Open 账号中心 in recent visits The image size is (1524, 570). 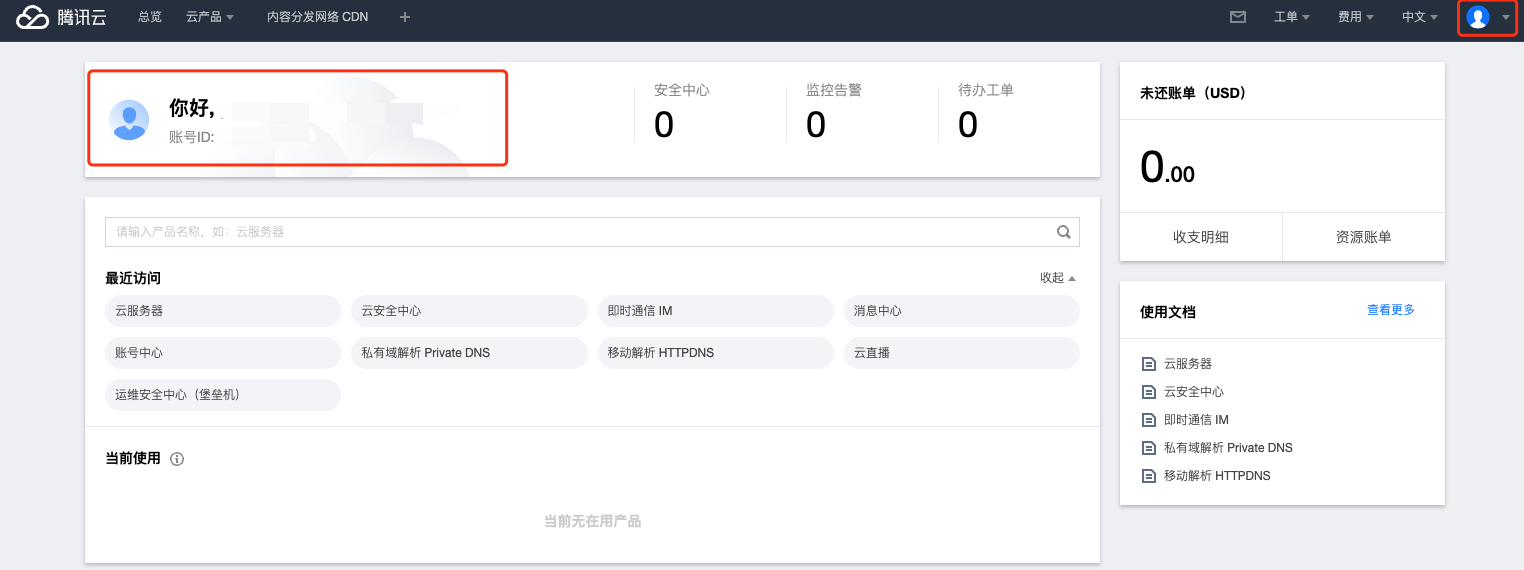[x=223, y=353]
